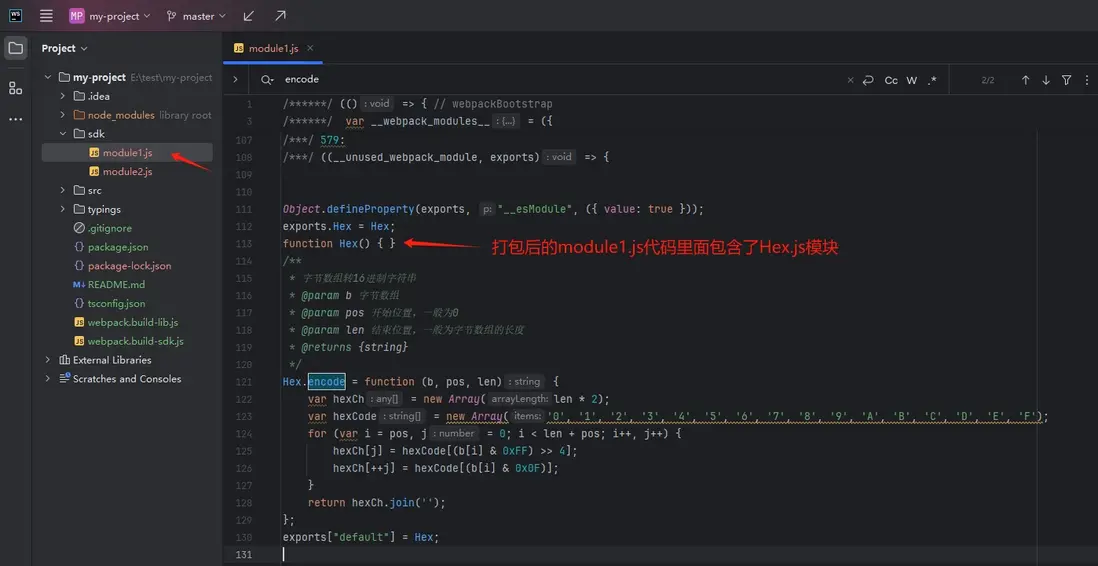Open the main hamburger menu
The width and height of the screenshot is (1098, 566).
[x=46, y=15]
